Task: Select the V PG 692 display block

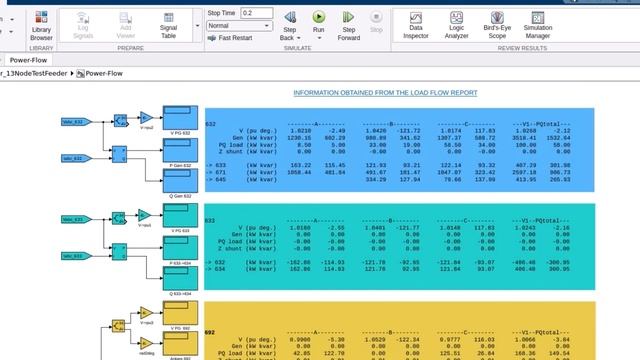Action: pos(180,313)
